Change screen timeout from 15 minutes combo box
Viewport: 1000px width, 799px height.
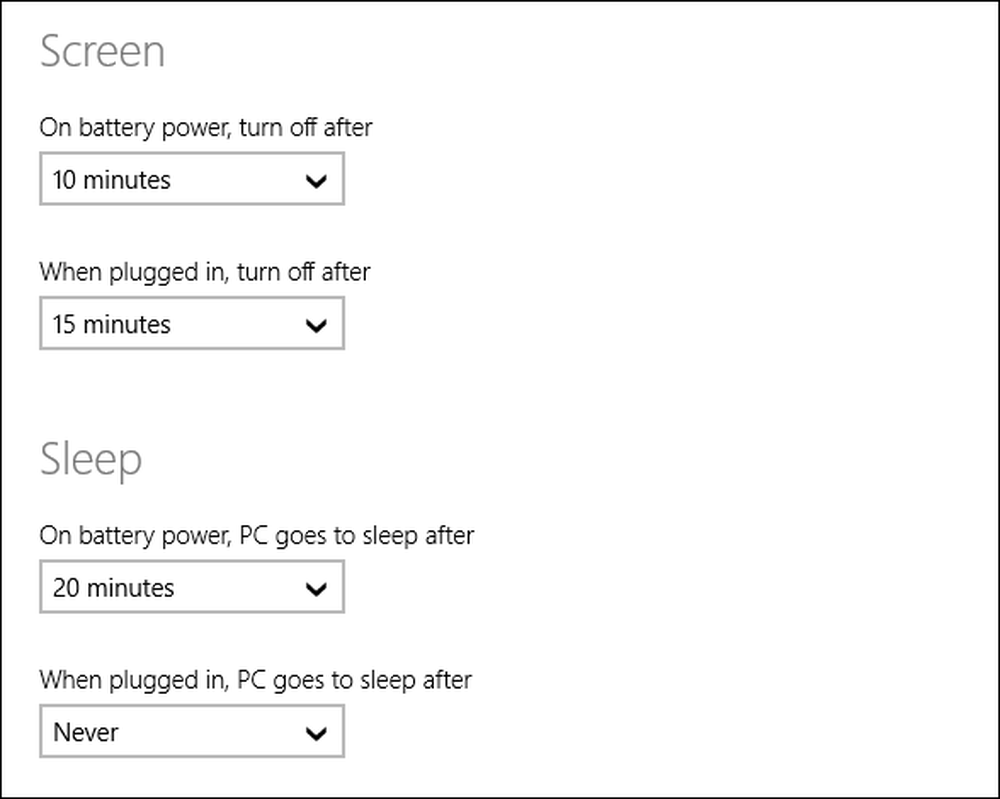pyautogui.click(x=192, y=323)
